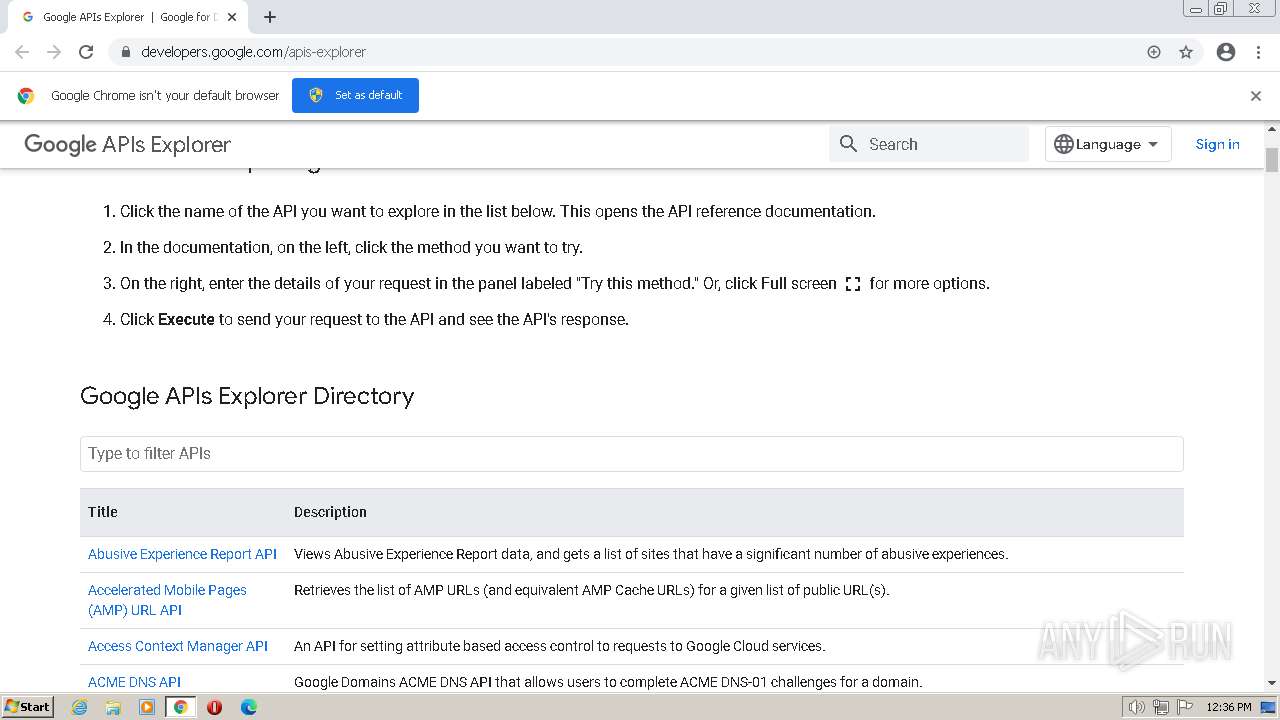Close the Google APIs Explorer tab
This screenshot has height=720, width=1280.
tap(232, 17)
